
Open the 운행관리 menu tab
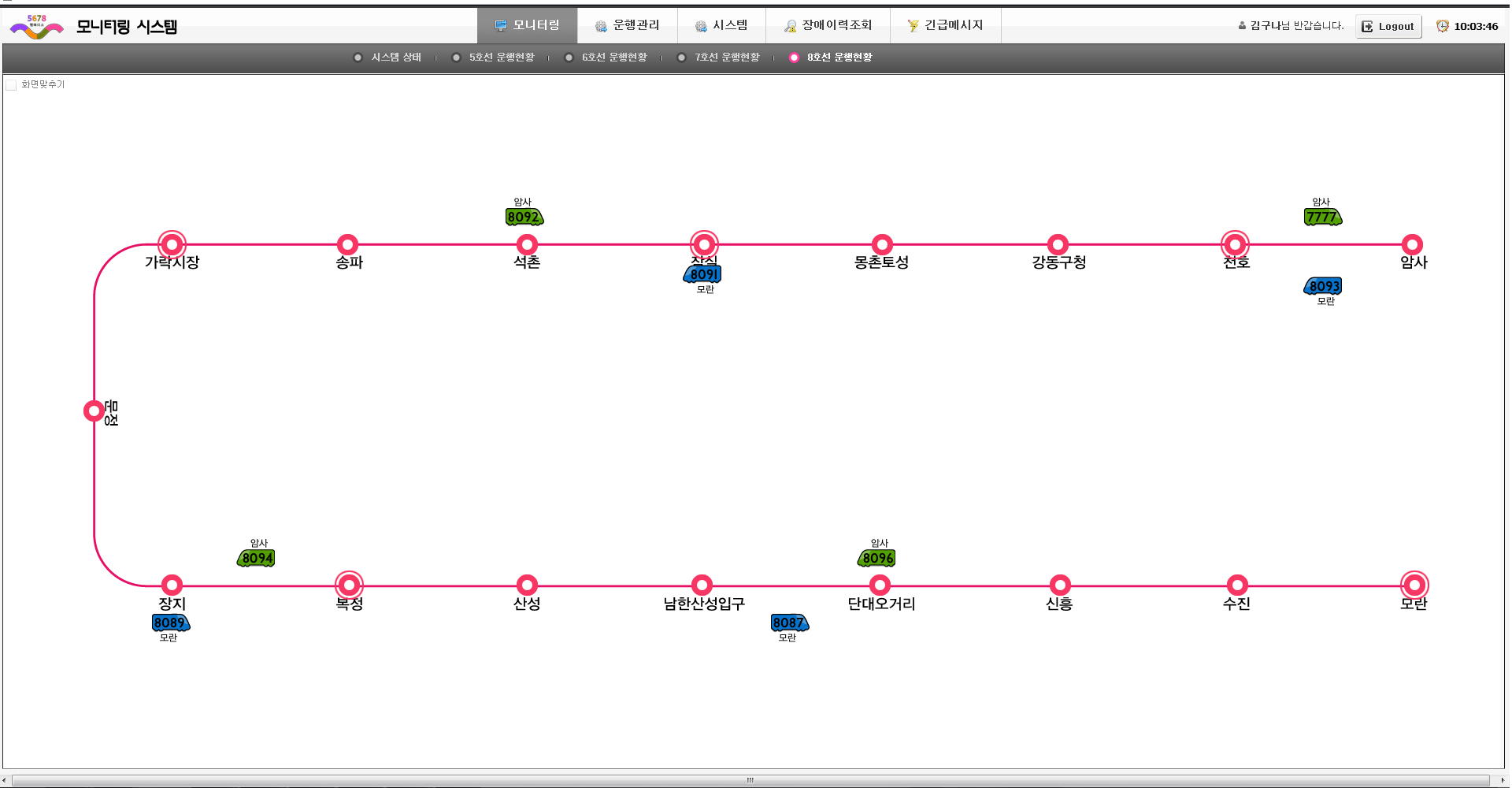click(x=627, y=25)
